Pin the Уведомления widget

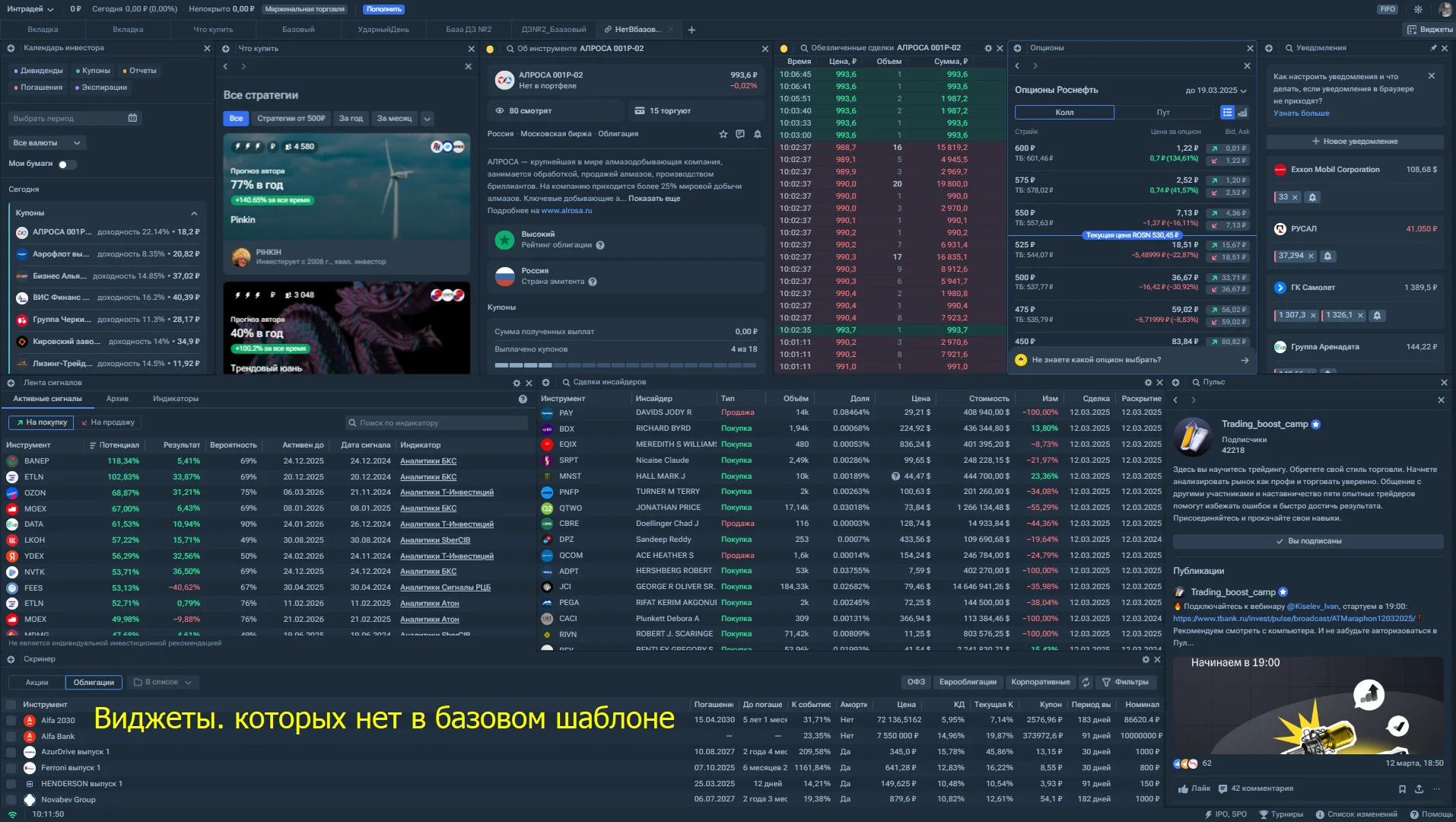1433,48
